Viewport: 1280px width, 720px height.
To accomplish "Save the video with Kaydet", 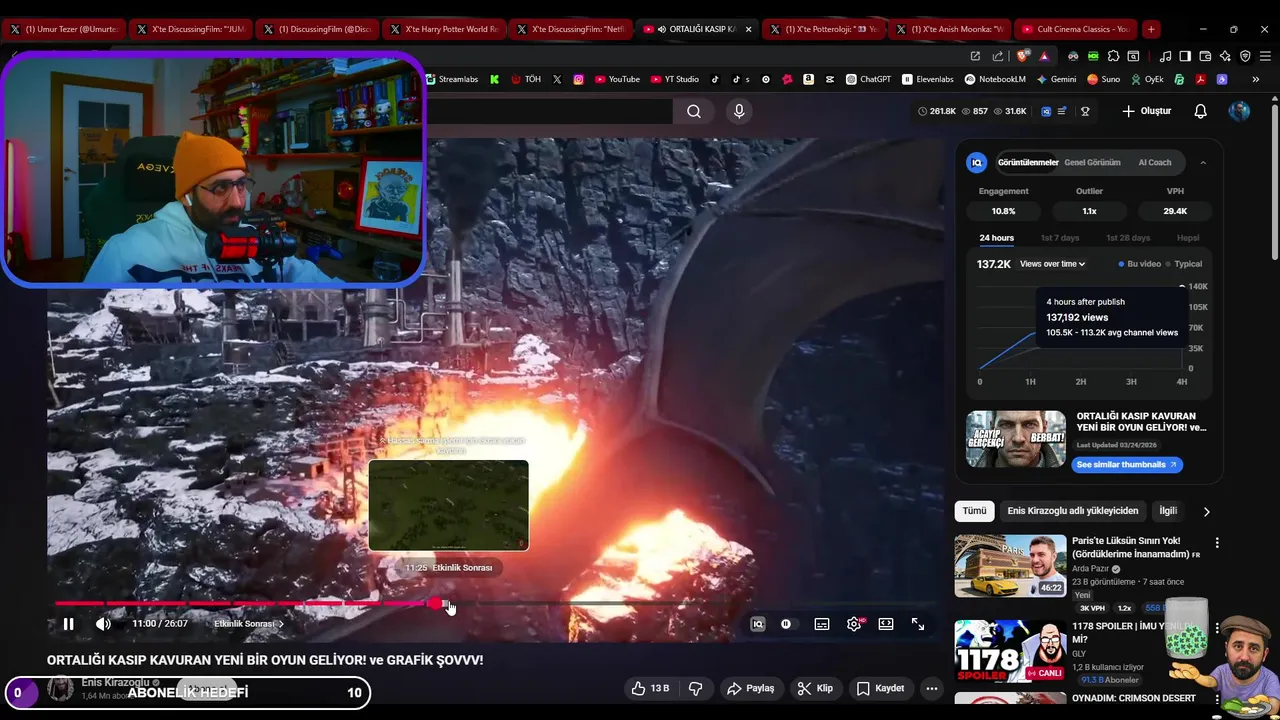I will click(881, 688).
